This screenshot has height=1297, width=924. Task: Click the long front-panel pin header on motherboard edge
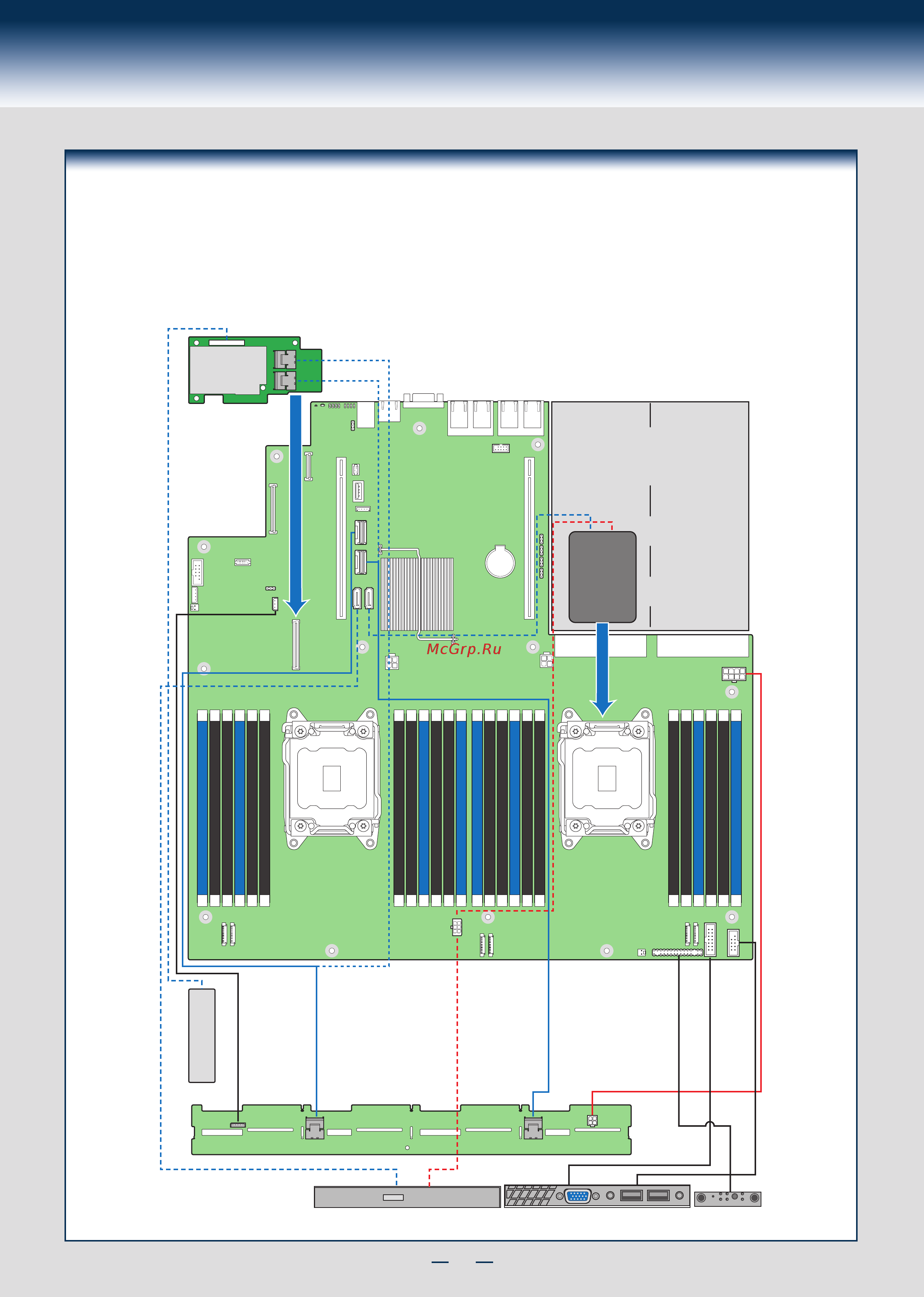pos(678,952)
